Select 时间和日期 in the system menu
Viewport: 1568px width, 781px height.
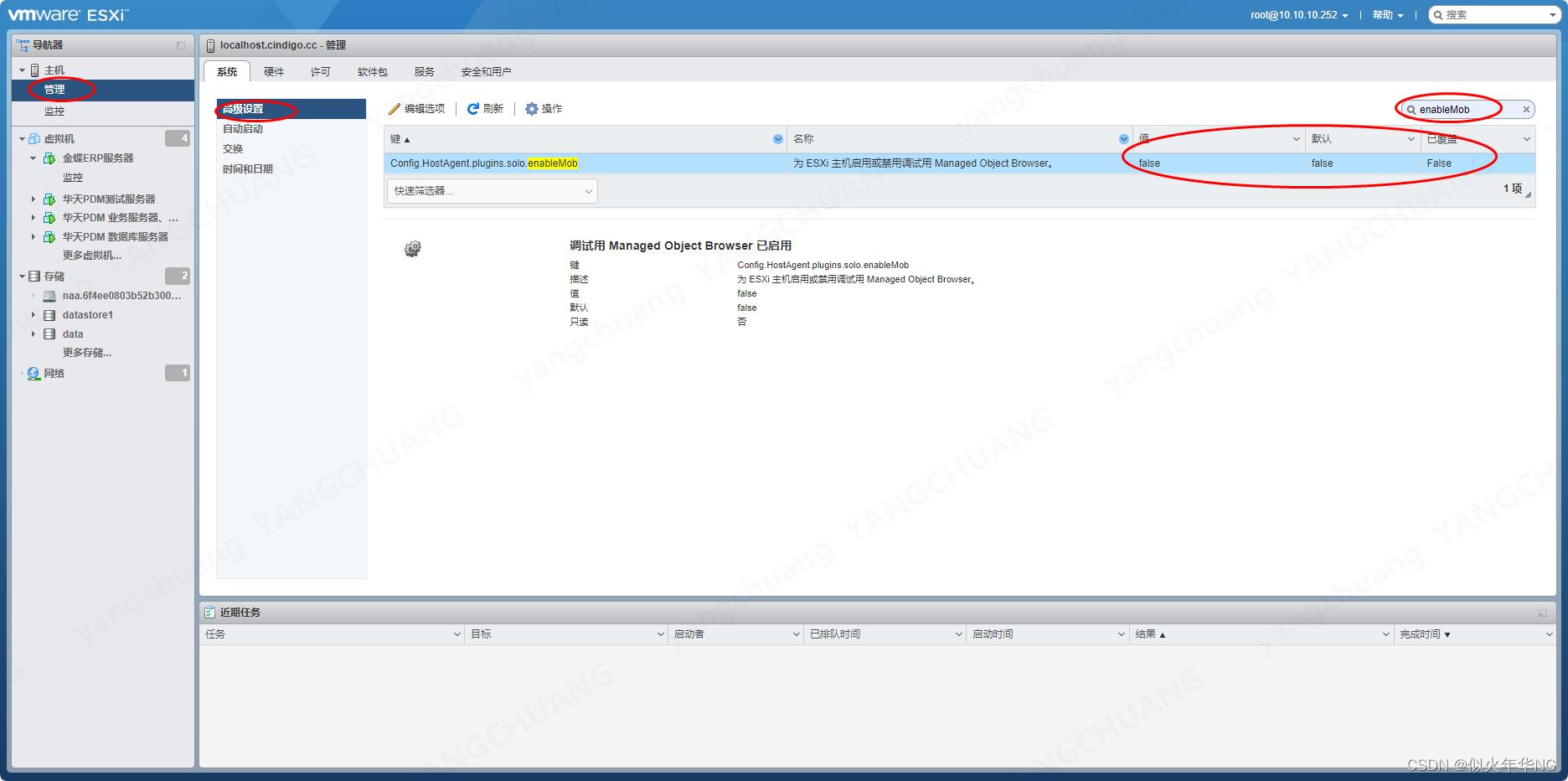click(x=291, y=169)
